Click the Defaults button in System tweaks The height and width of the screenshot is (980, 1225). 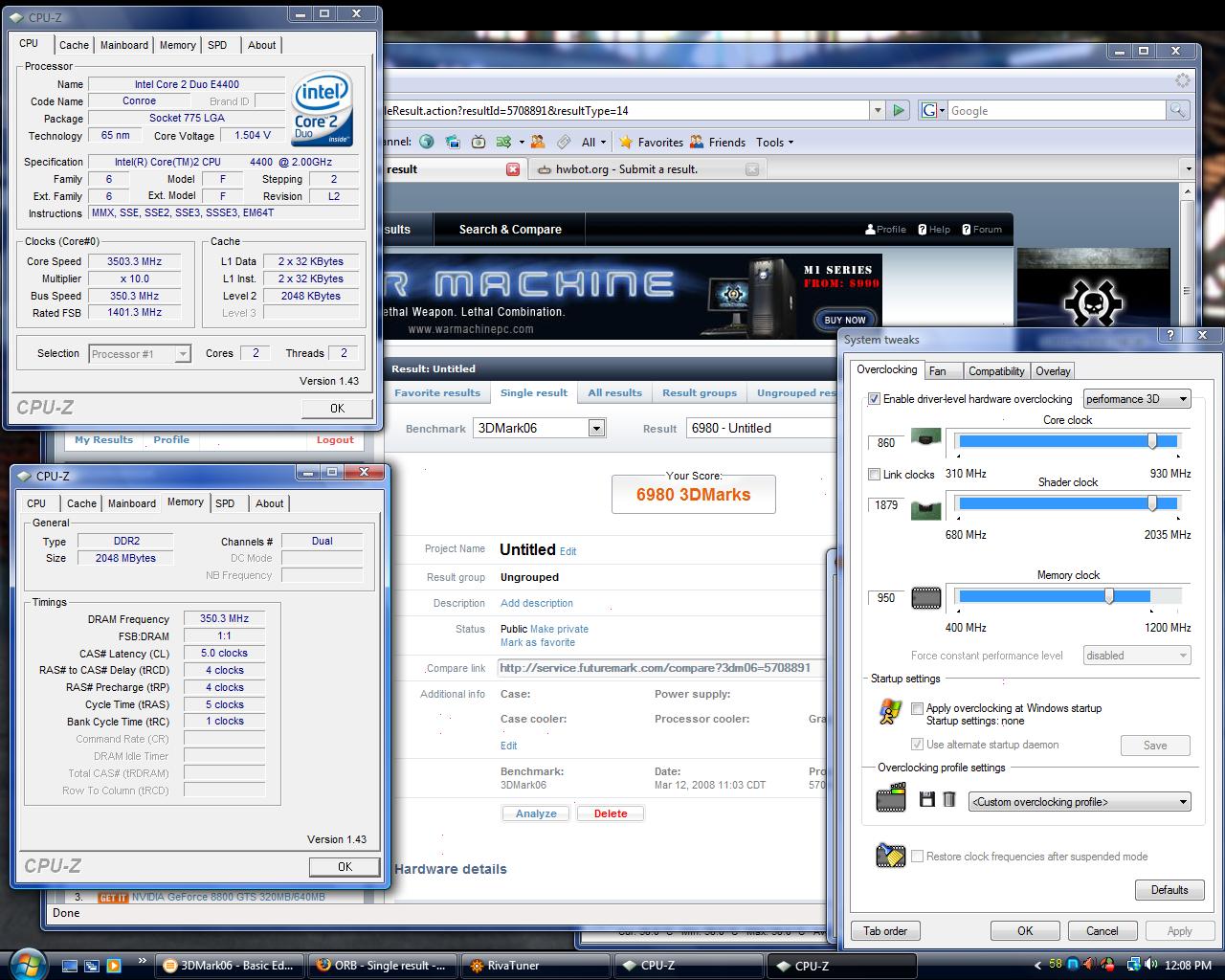coord(1169,890)
